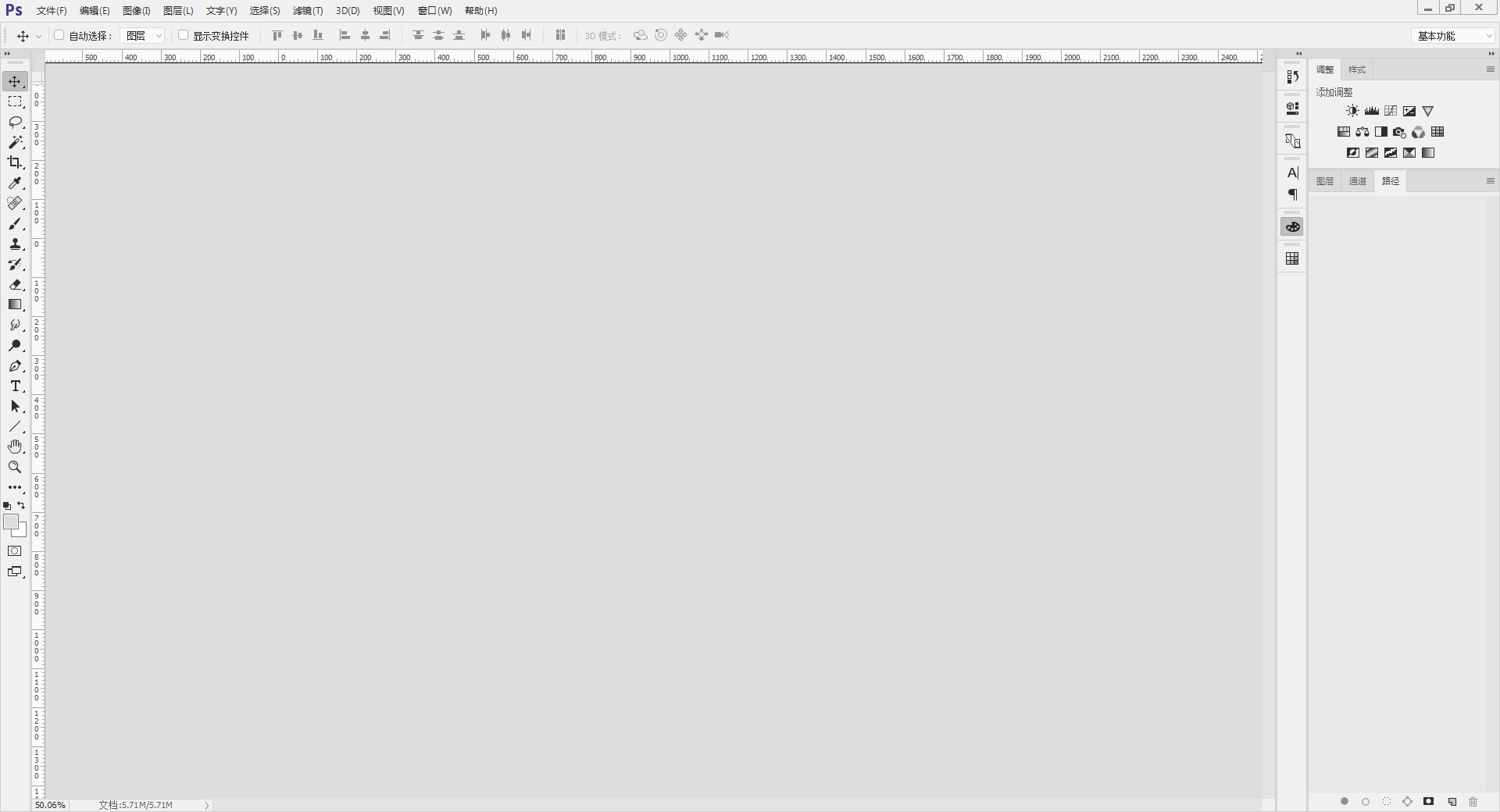
Task: Add an Invert adjustment
Action: [x=1352, y=153]
